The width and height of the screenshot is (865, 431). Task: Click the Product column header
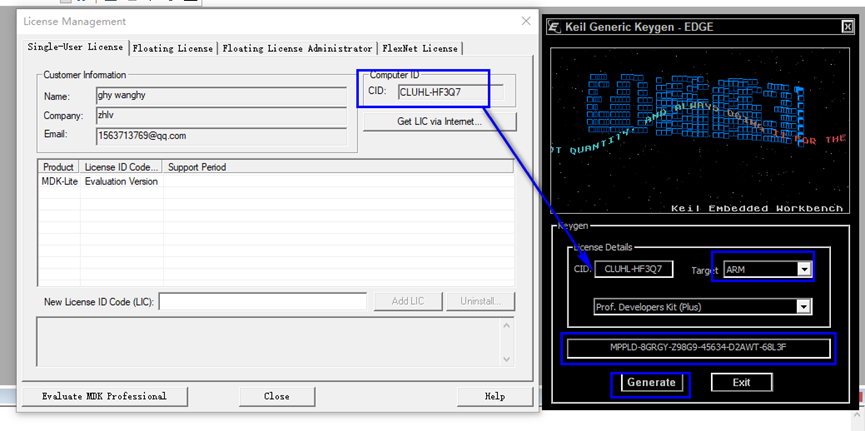[58, 167]
